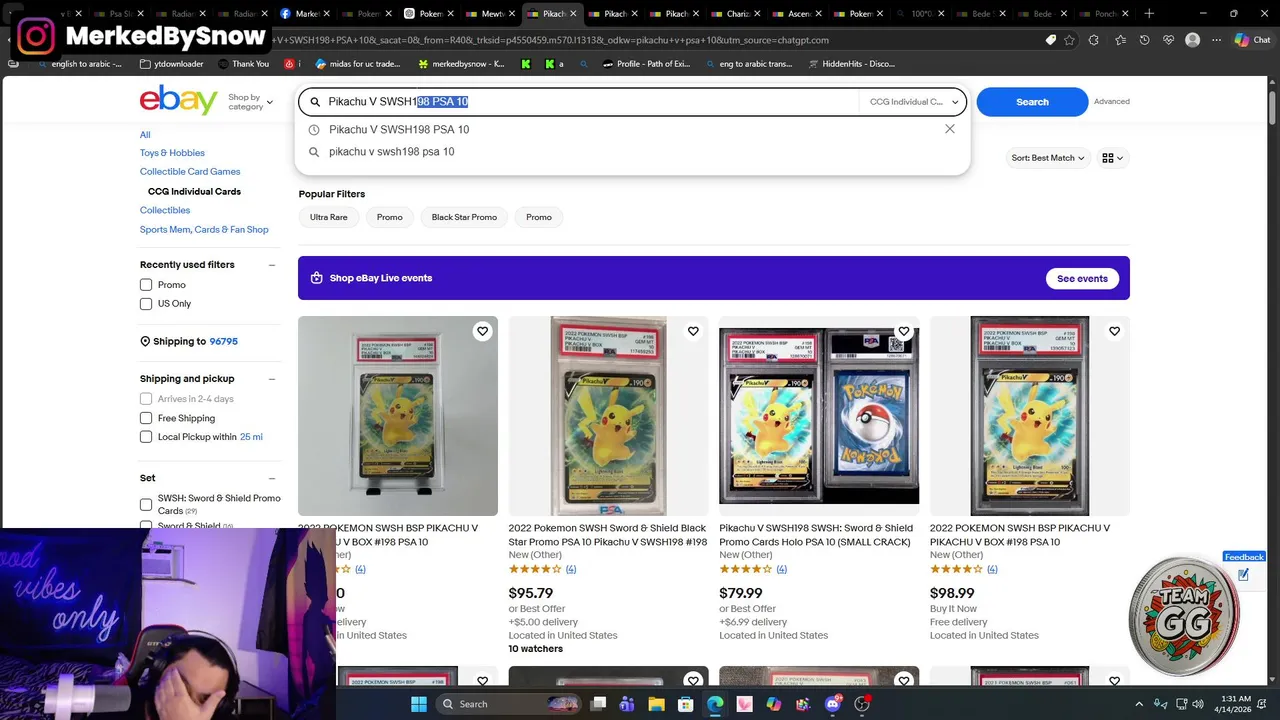The image size is (1280, 720).
Task: Open Sports Mem, Cards & Fan Shop
Action: (204, 230)
